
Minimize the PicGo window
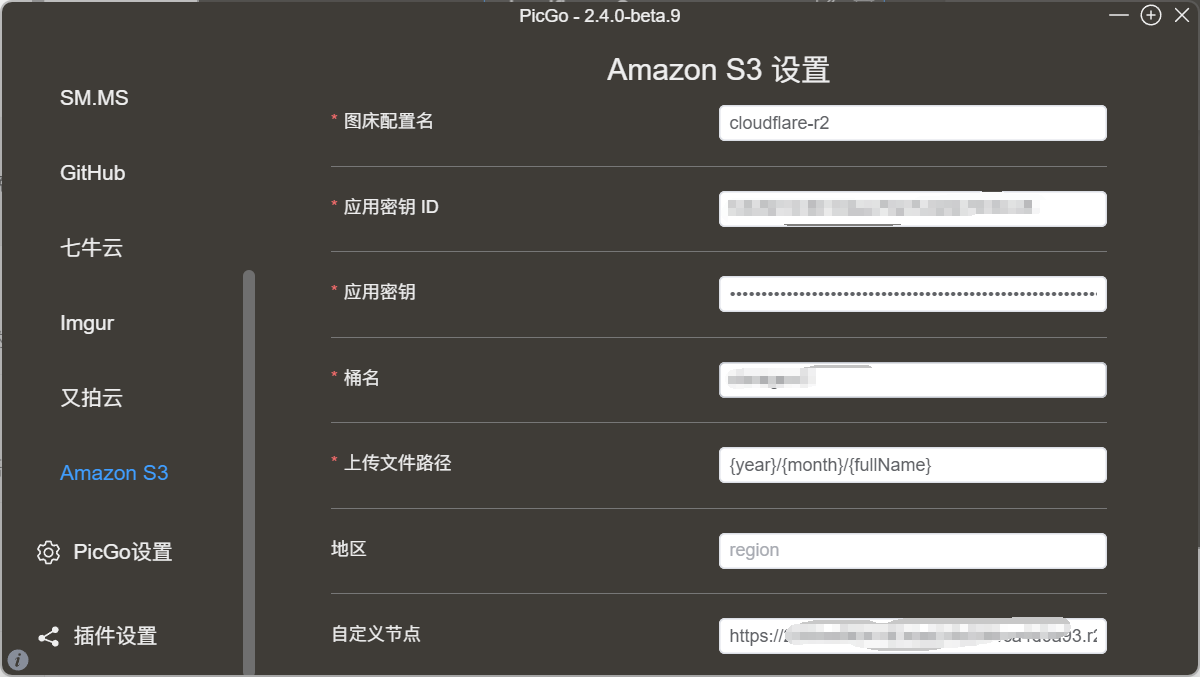(x=1120, y=15)
